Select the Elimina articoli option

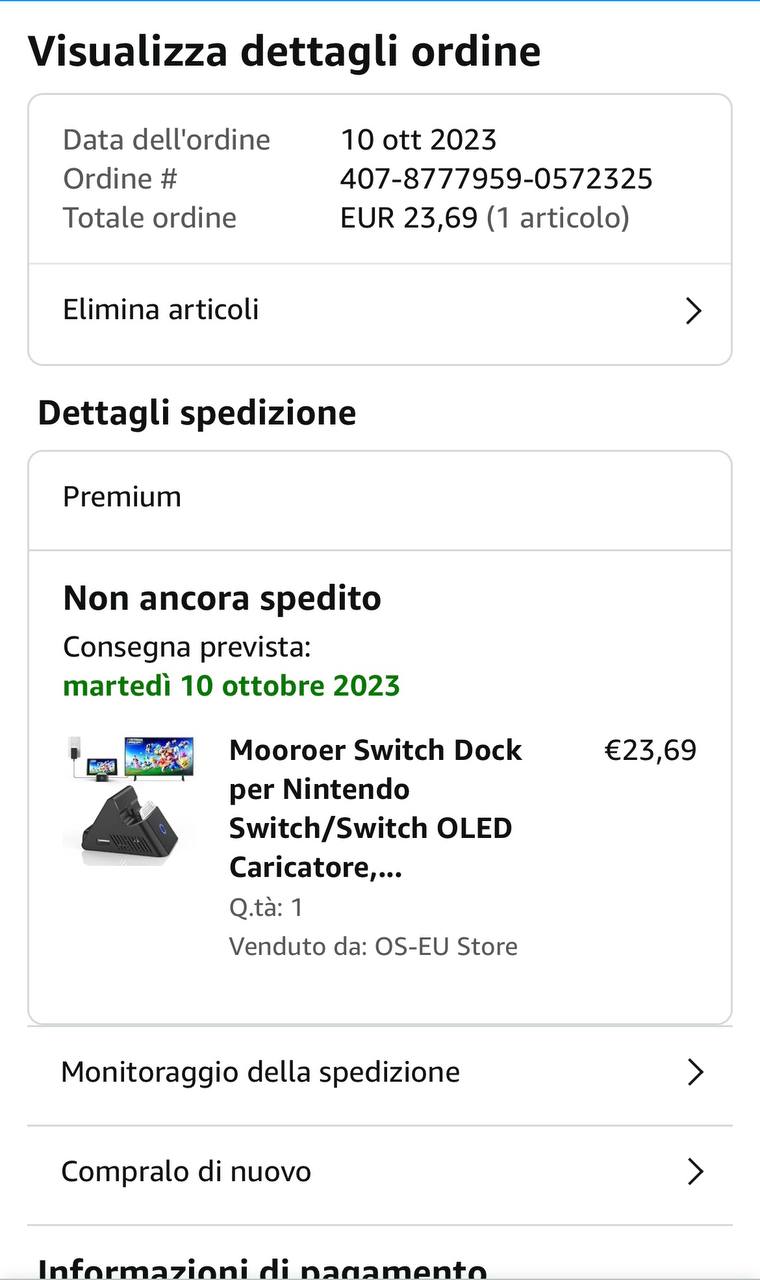[x=161, y=310]
